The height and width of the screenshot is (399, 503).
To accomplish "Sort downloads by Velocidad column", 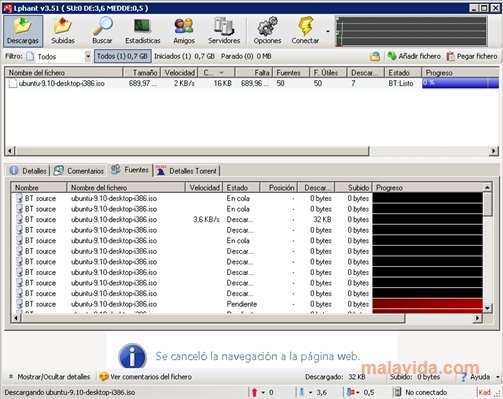I will [180, 72].
